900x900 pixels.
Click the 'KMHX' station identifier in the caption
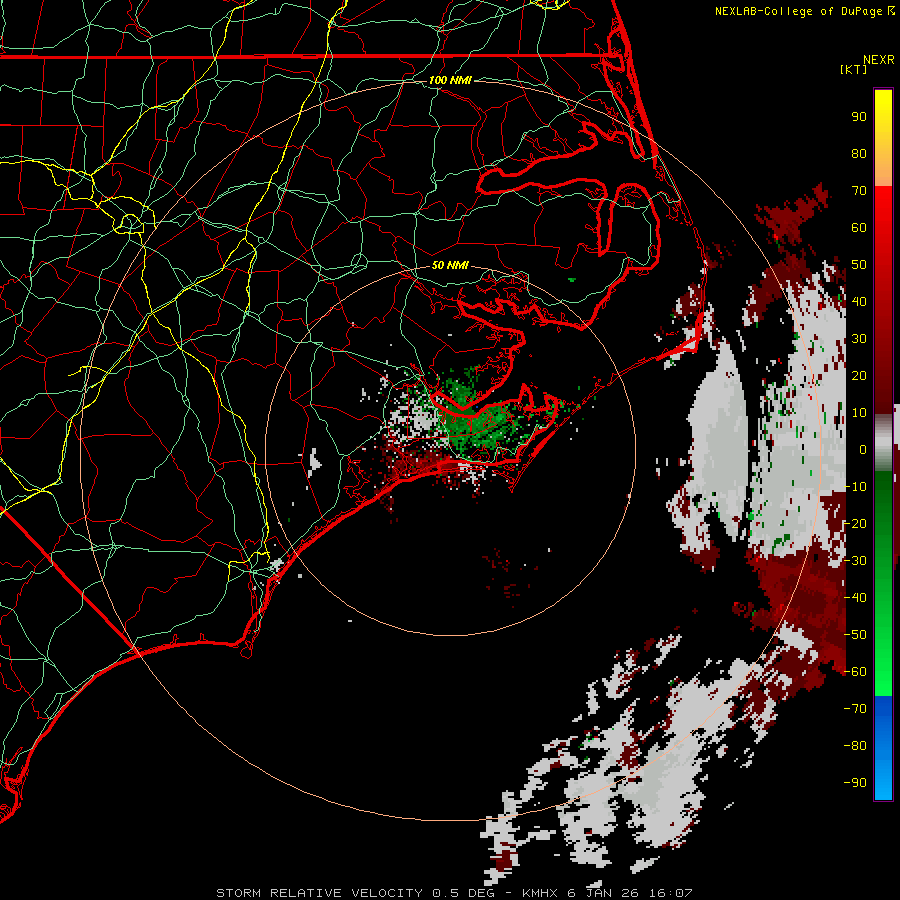[540, 893]
